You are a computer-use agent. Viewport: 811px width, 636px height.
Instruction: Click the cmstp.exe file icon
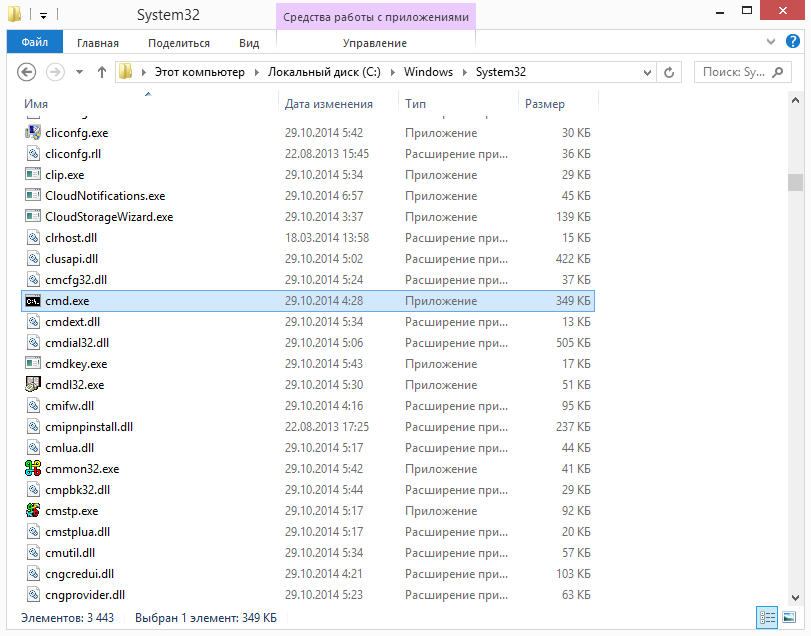pyautogui.click(x=33, y=510)
